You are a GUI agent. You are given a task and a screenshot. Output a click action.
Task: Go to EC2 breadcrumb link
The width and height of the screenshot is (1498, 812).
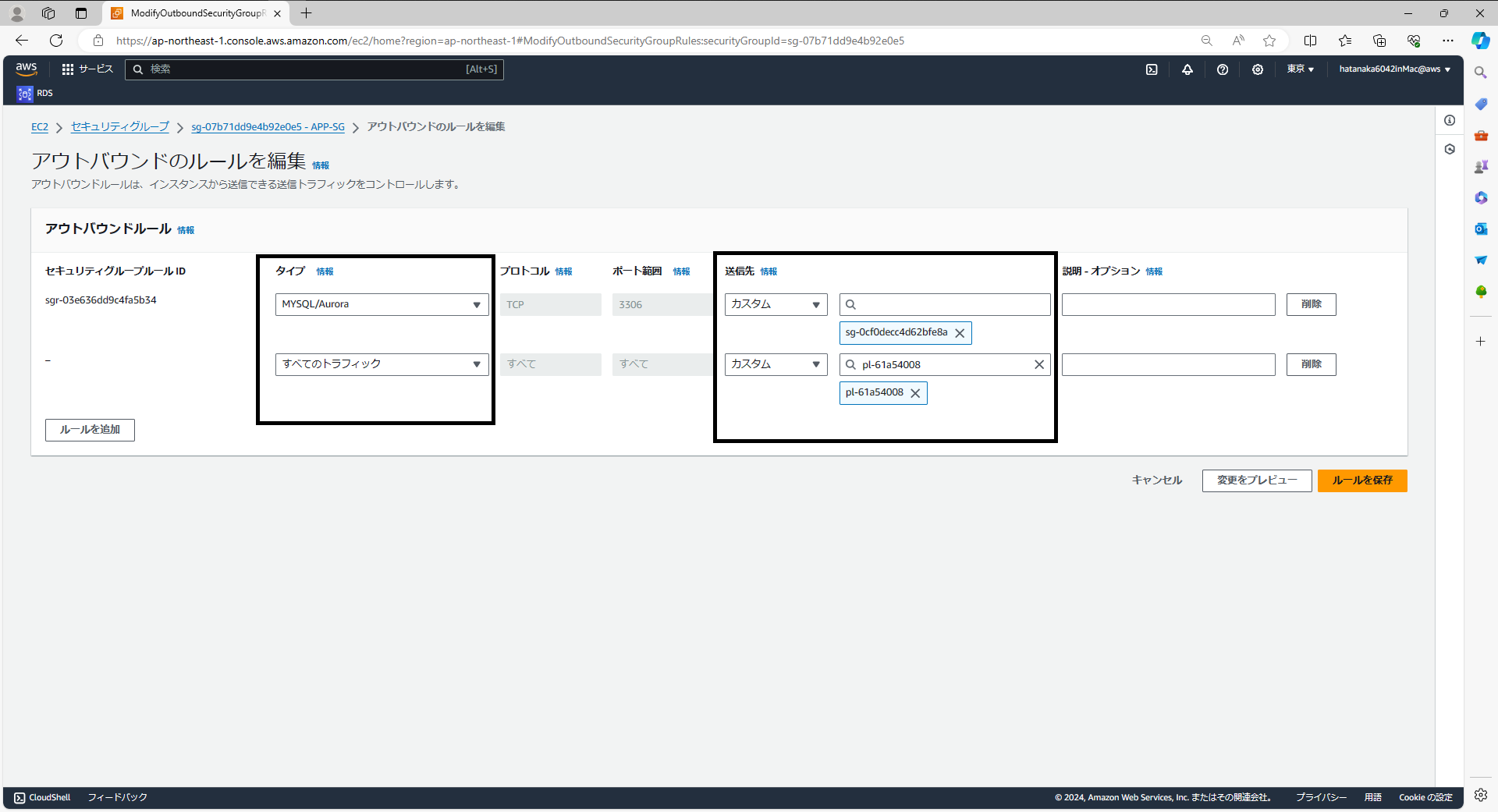tap(40, 127)
